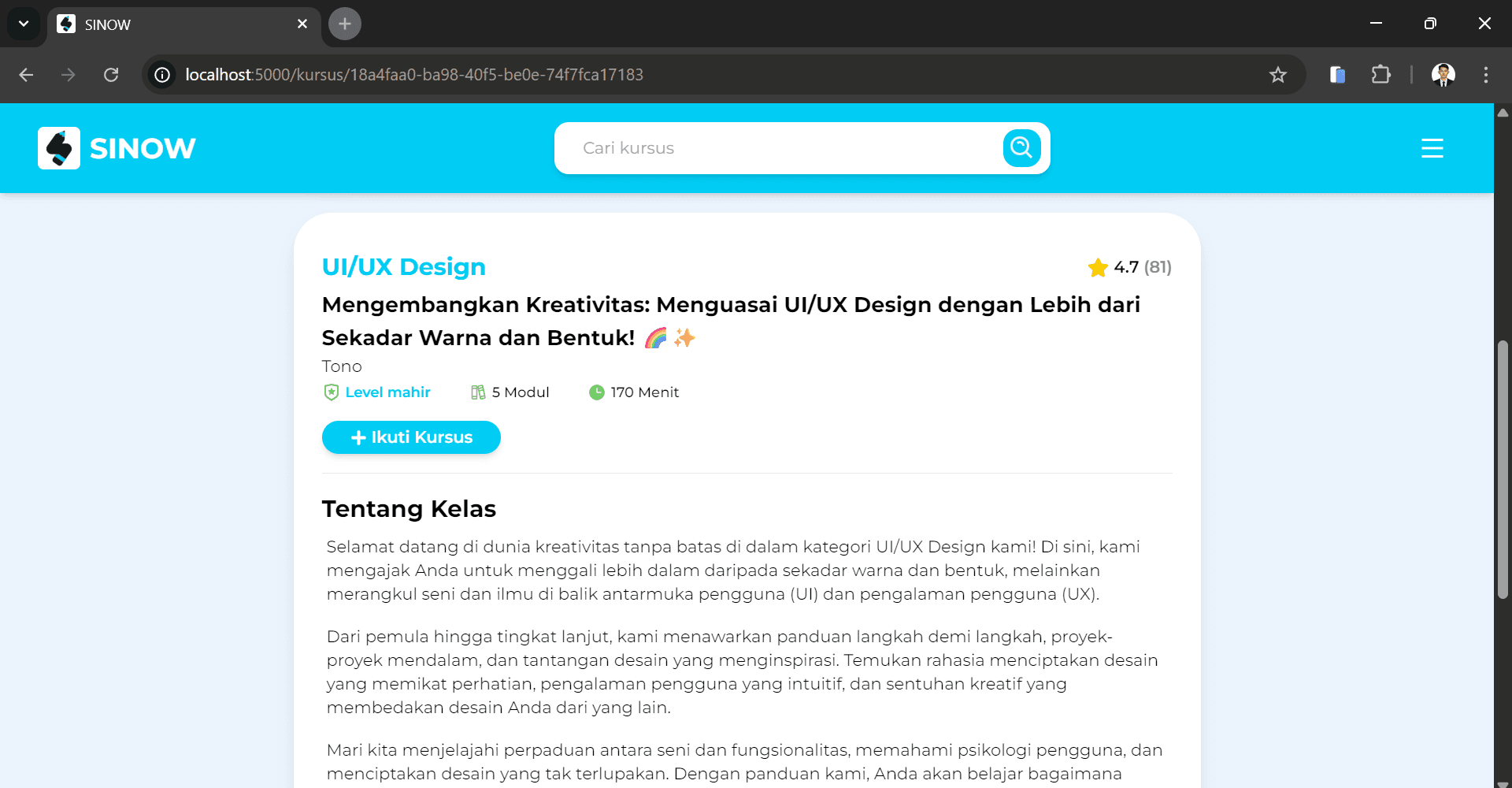1512x788 pixels.
Task: Click the SINOW logo icon
Action: point(59,148)
